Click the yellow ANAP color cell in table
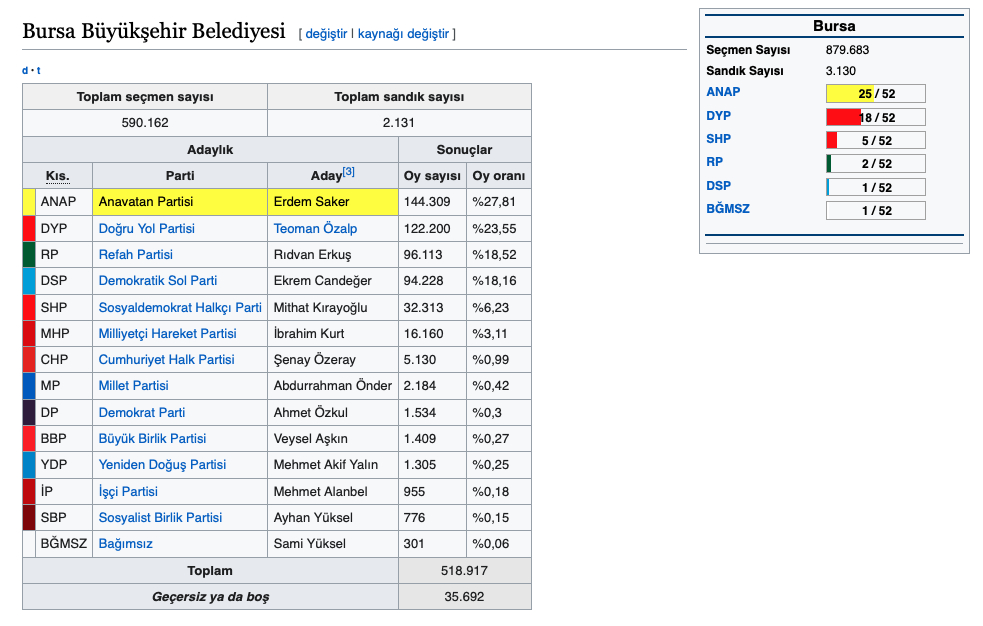 (x=28, y=202)
